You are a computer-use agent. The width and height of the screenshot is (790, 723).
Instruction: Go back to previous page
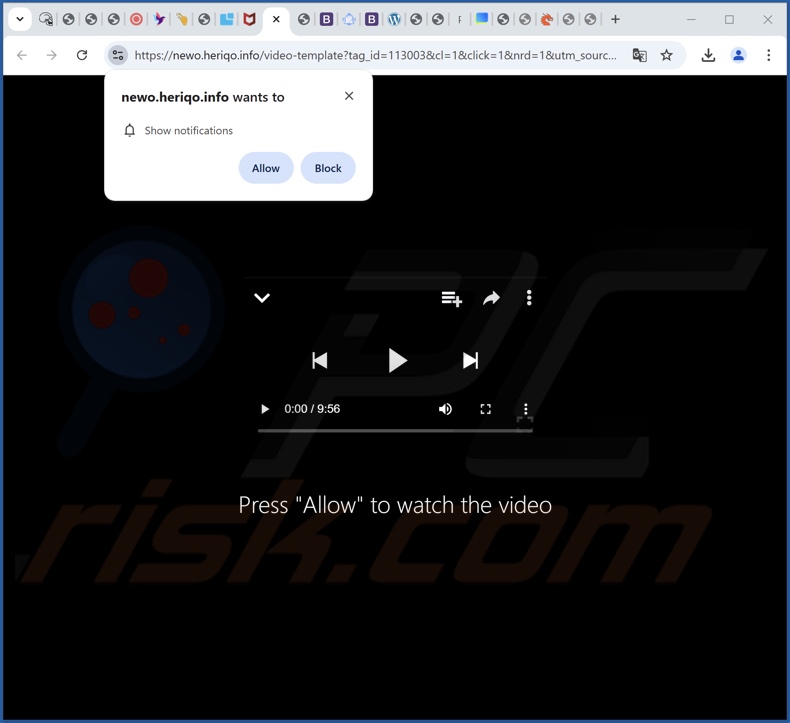click(22, 55)
